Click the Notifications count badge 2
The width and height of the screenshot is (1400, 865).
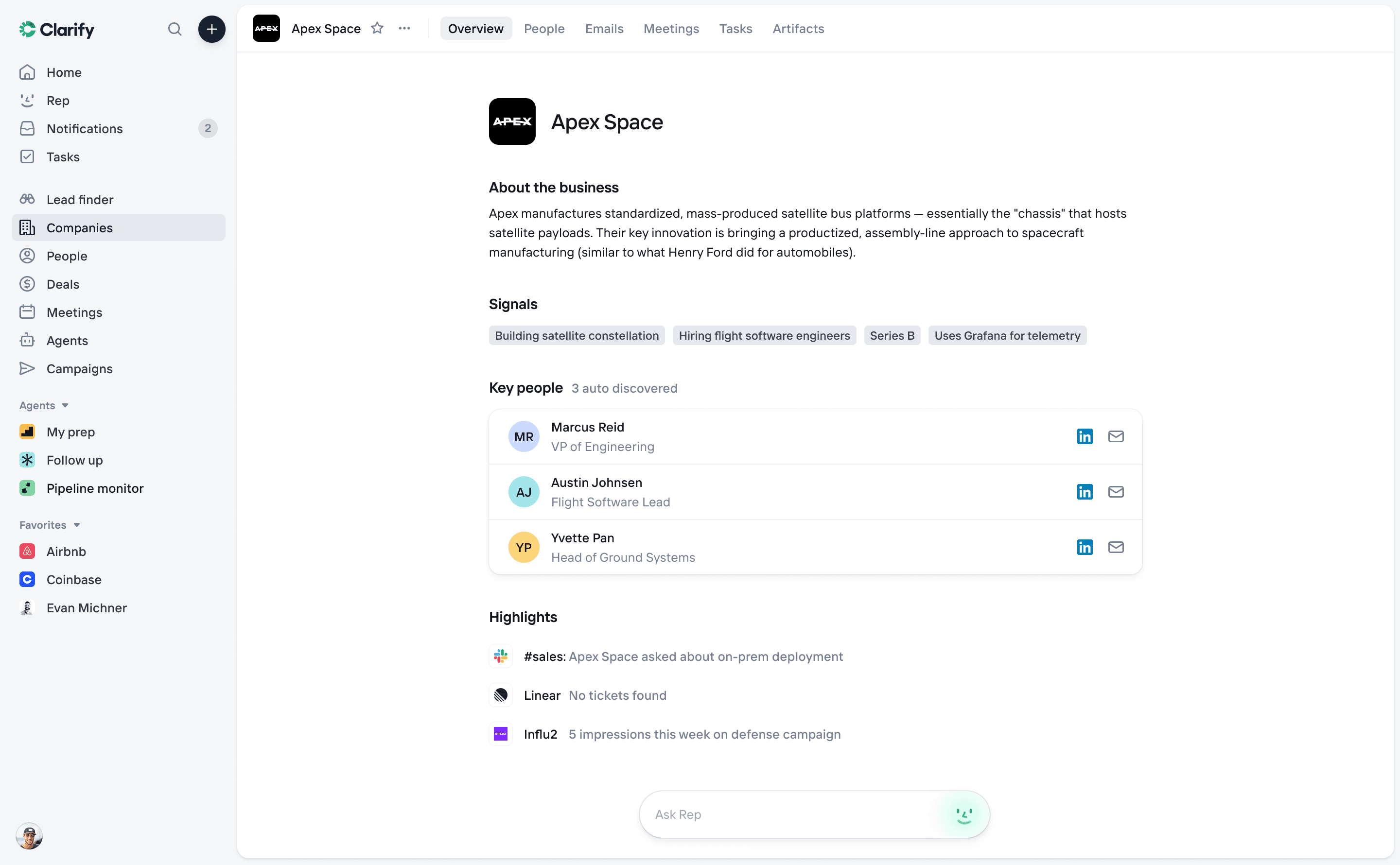click(208, 128)
